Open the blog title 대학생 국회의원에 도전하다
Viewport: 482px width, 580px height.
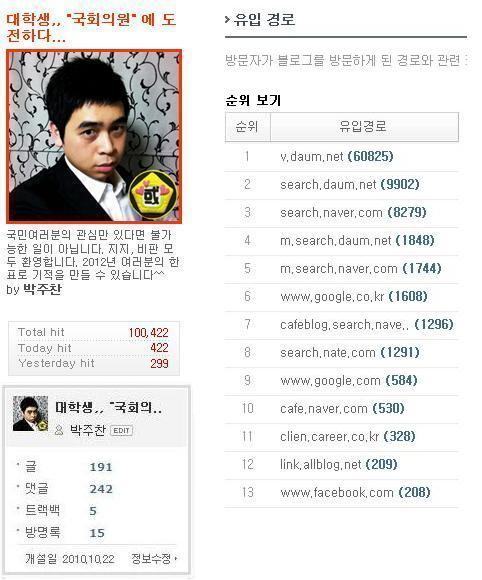(x=91, y=27)
